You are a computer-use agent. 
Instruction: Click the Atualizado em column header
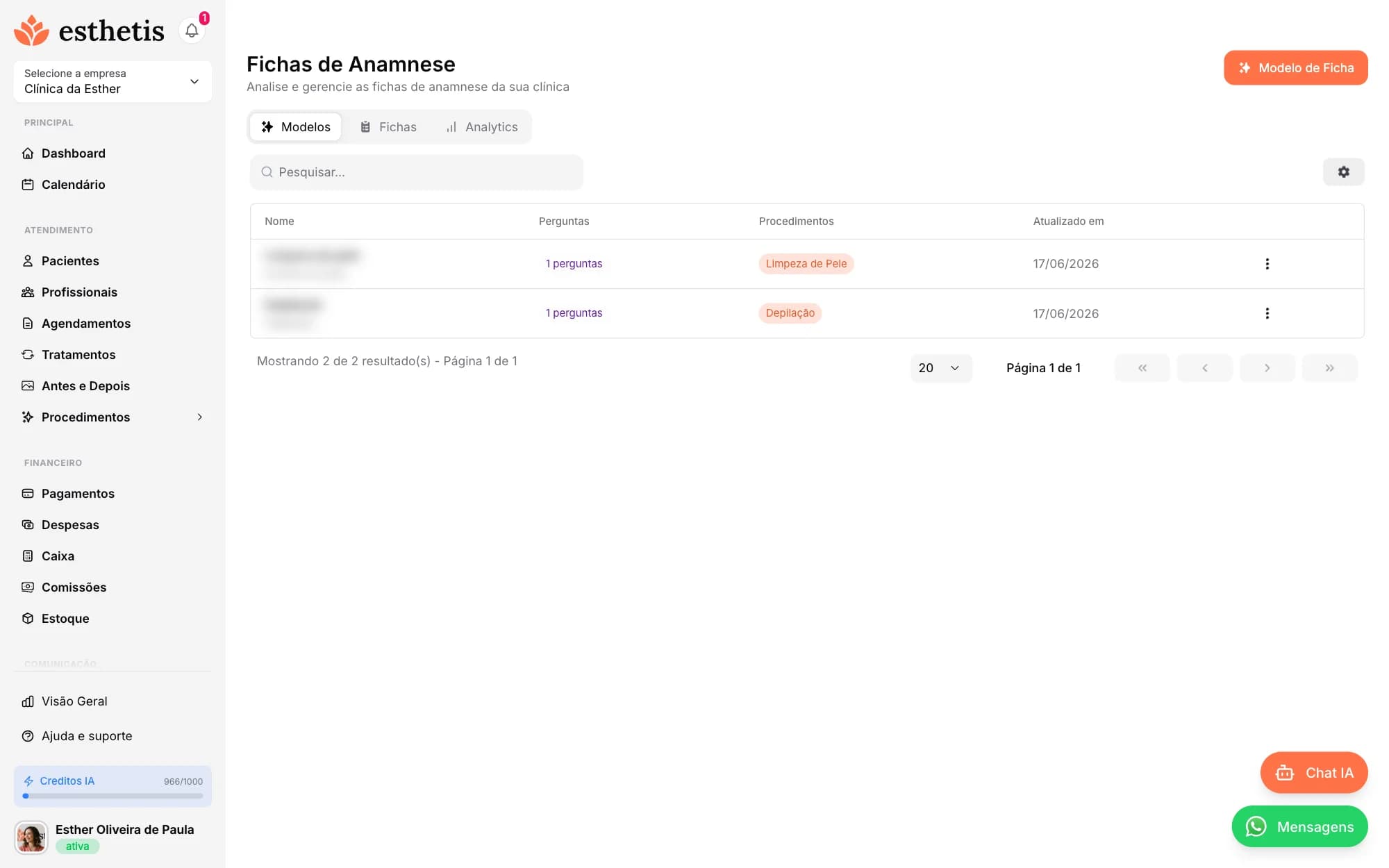tap(1068, 222)
